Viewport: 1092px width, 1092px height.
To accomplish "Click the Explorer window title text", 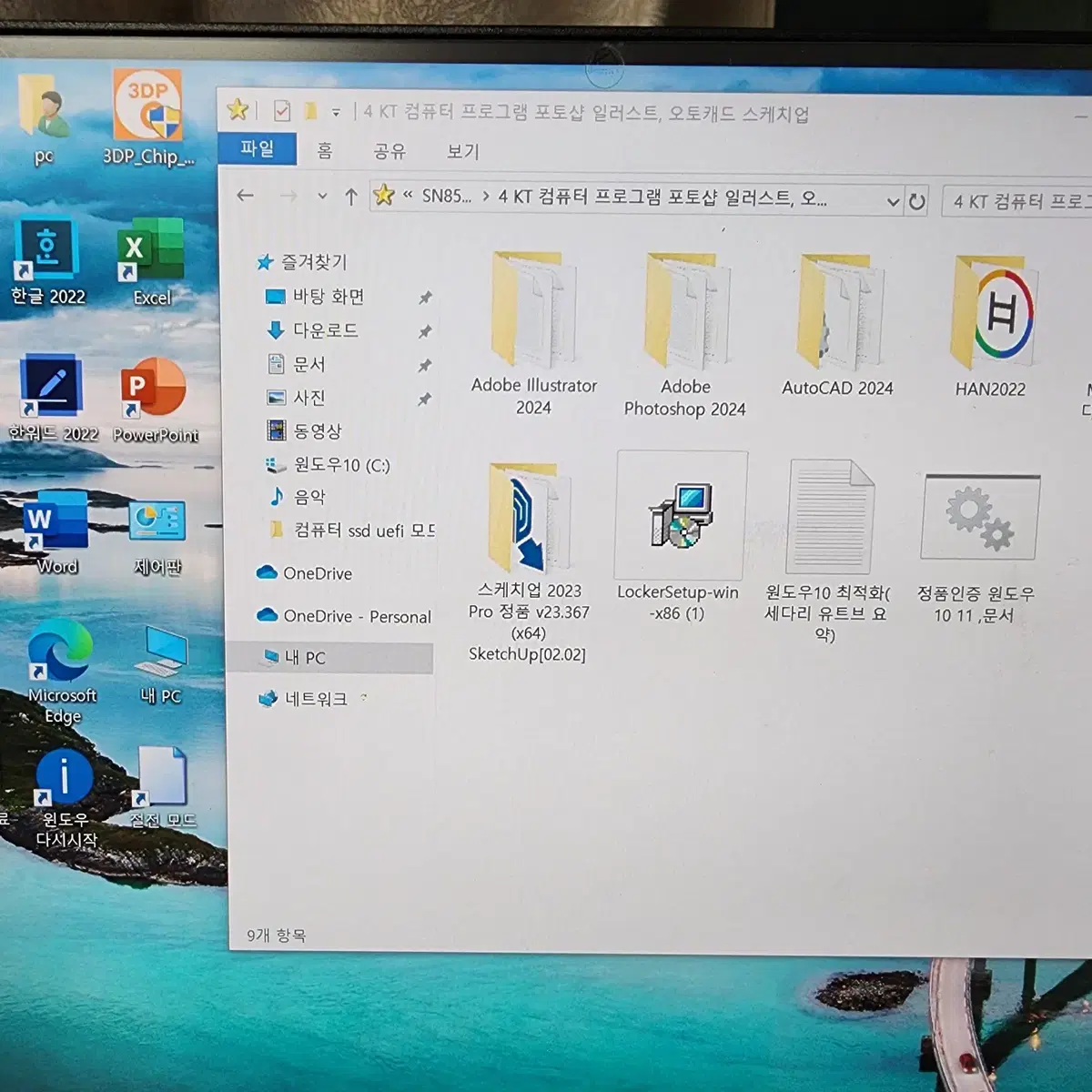I will pyautogui.click(x=586, y=113).
